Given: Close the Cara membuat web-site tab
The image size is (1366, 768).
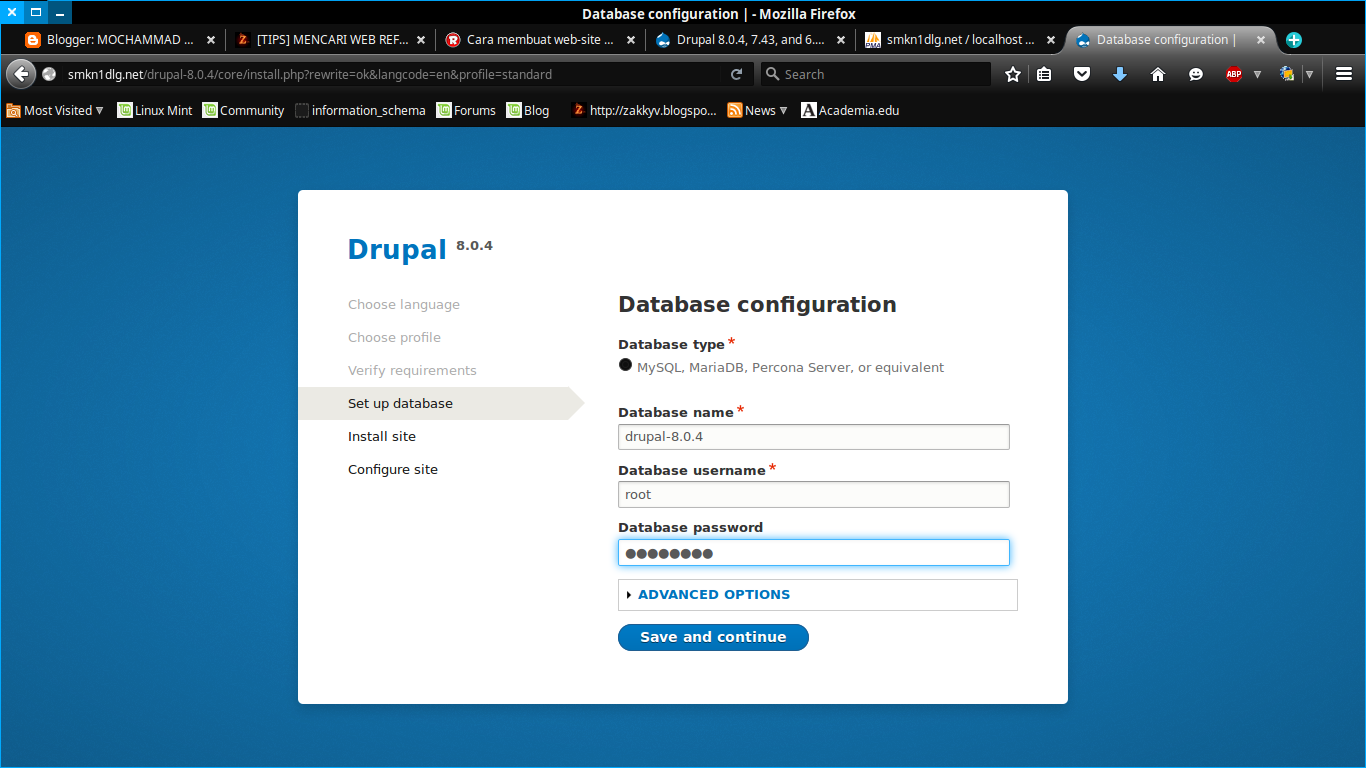Looking at the screenshot, I should [x=631, y=40].
